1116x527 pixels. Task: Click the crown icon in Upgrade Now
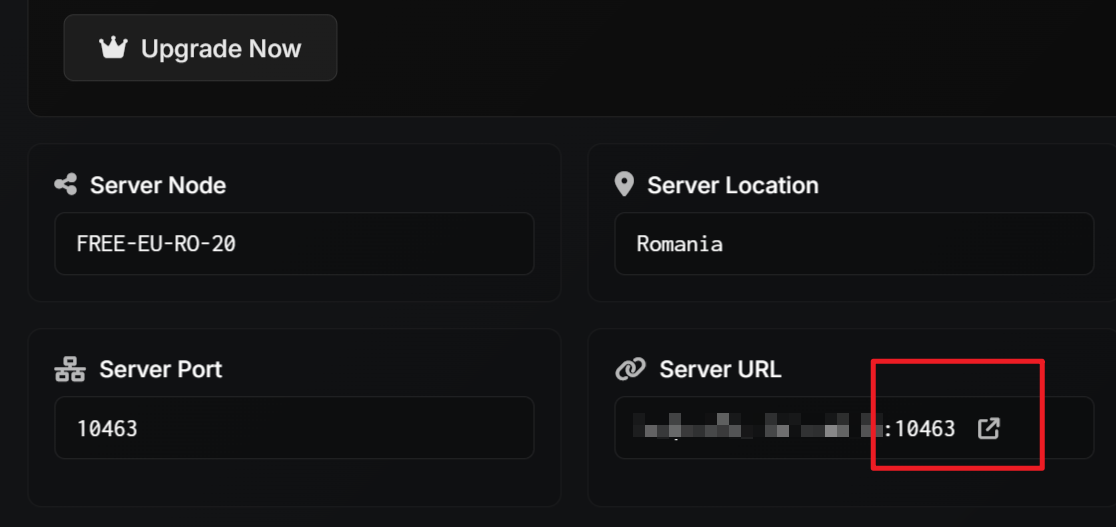point(113,48)
